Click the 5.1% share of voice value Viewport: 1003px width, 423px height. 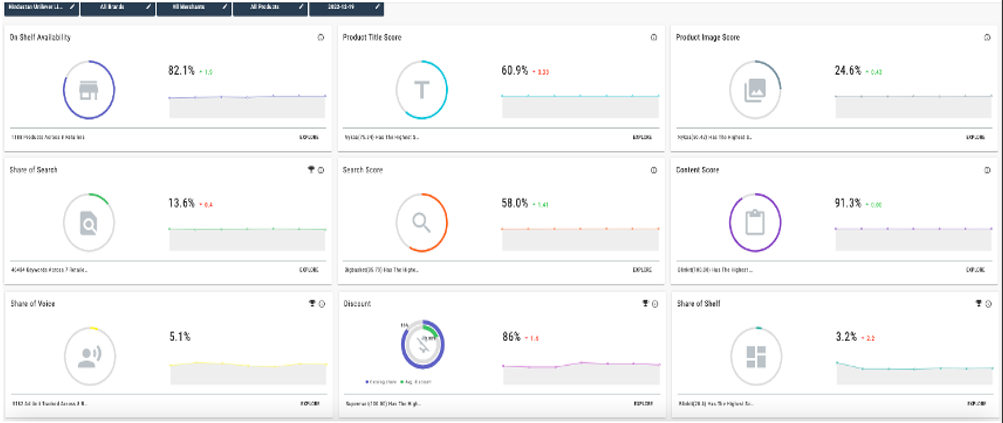(x=179, y=337)
